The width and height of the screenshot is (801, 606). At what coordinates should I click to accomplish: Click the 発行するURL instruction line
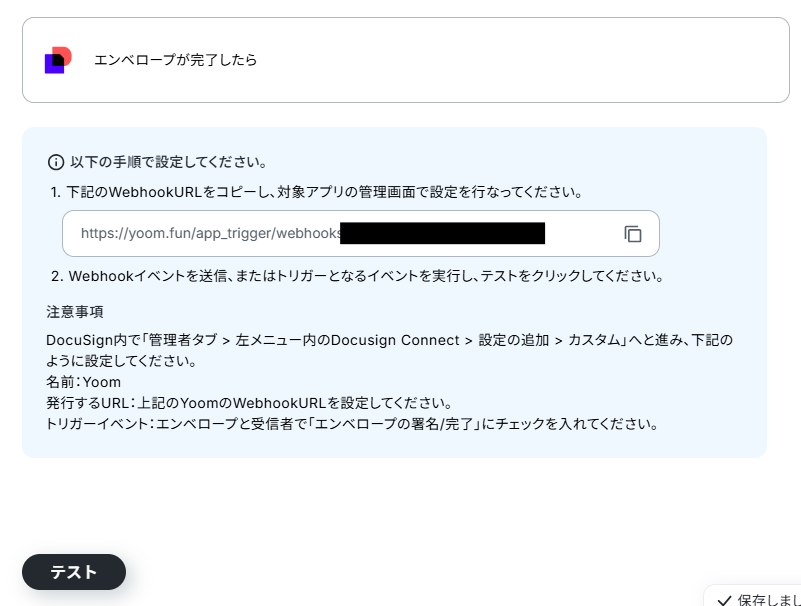249,403
